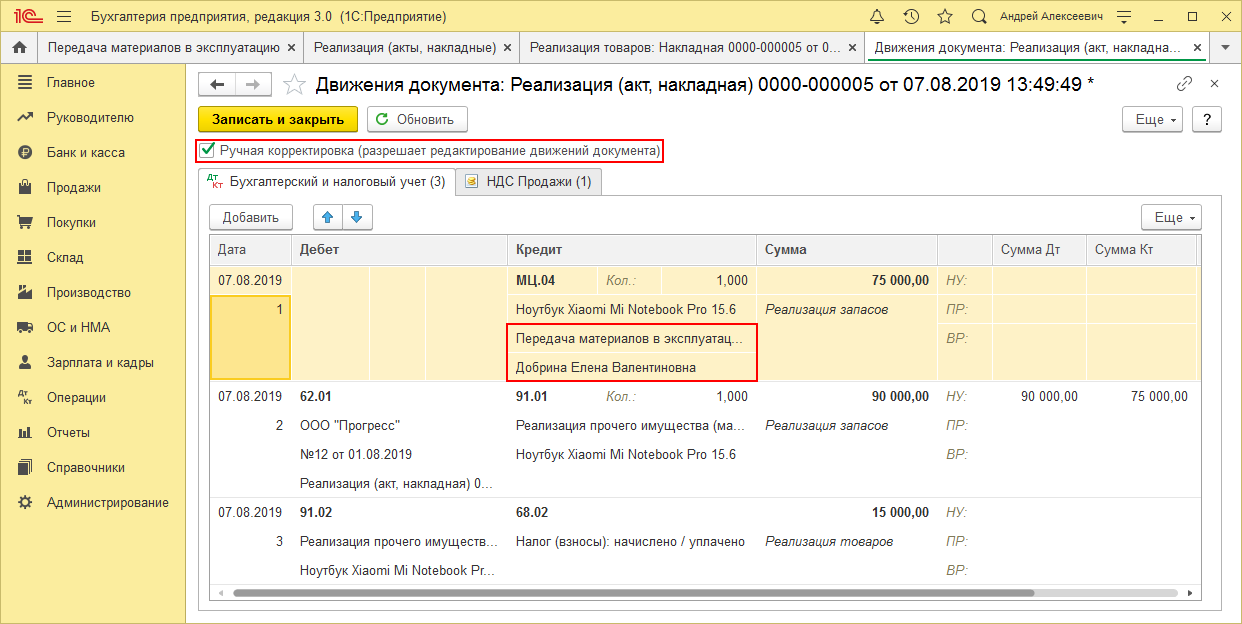This screenshot has width=1242, height=624.
Task: Click the horizontal scrollbar of table
Action: click(x=633, y=593)
